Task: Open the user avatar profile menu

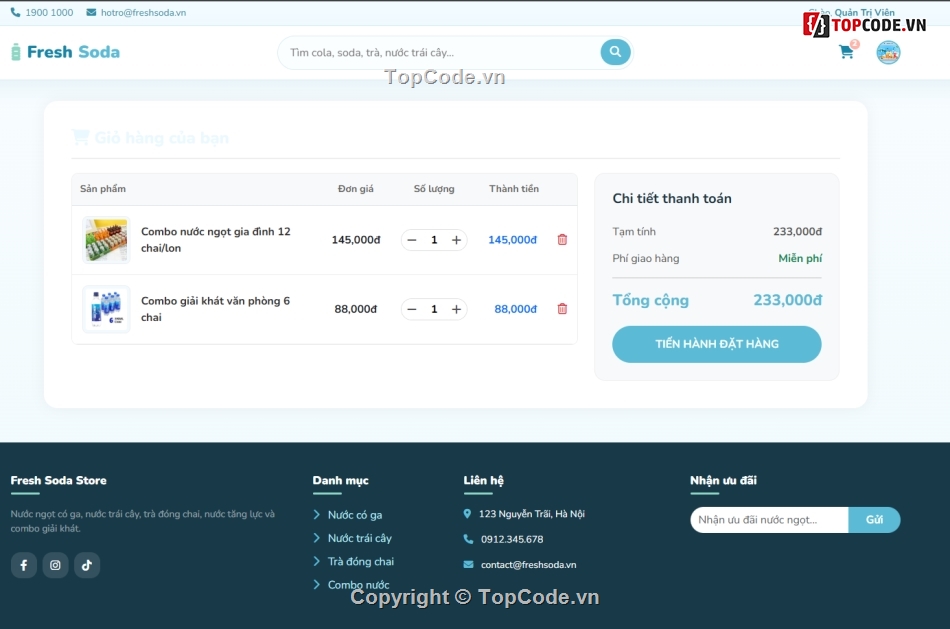Action: (x=888, y=52)
